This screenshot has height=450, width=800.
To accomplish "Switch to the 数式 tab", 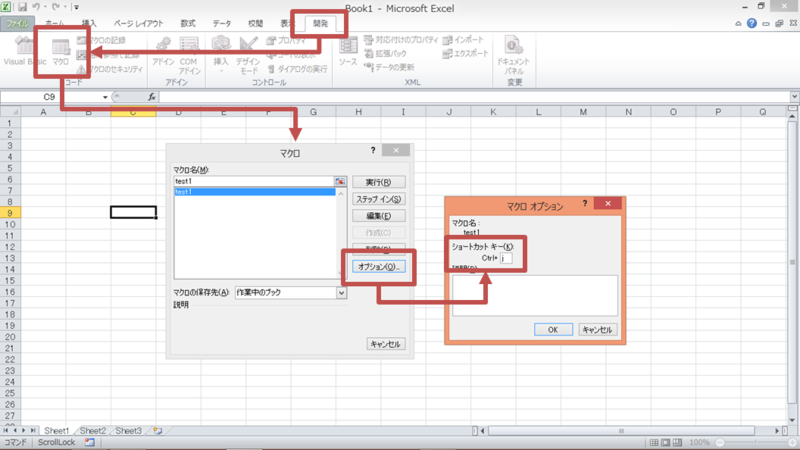I will 188,23.
